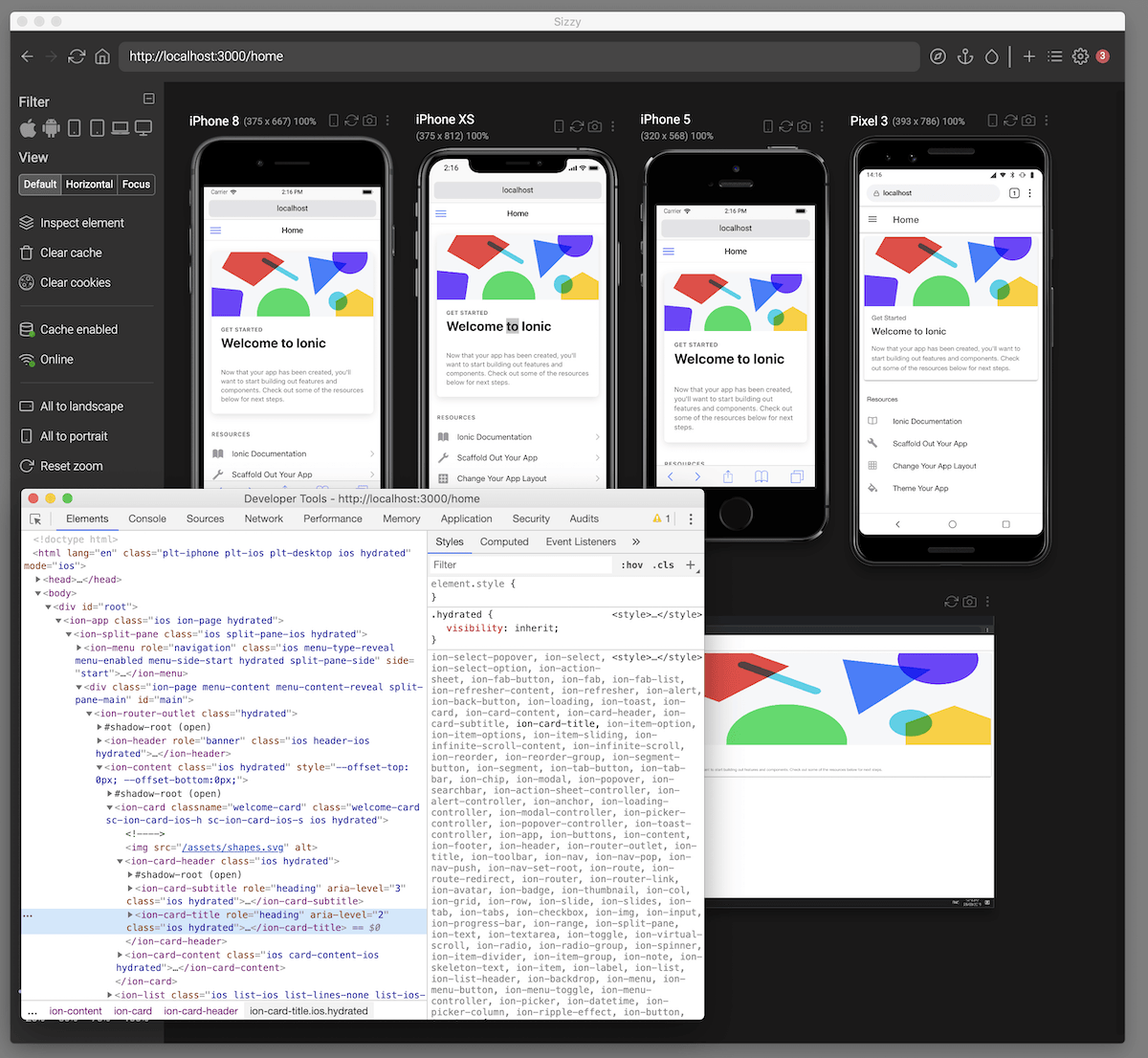Open the home page via the house icon
Screen dimensions: 1148x1058
pyautogui.click(x=102, y=56)
